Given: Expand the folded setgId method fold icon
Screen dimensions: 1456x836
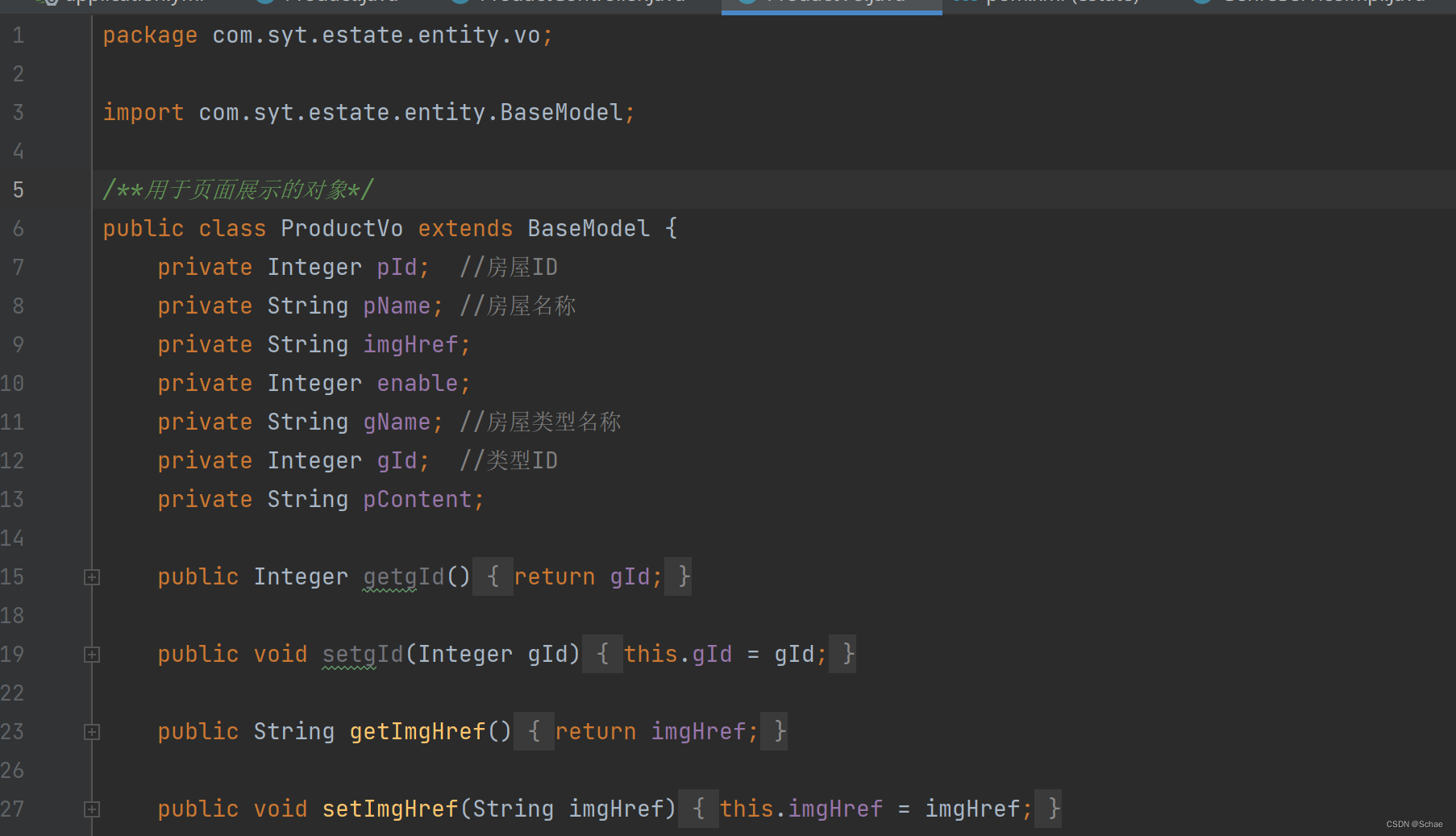Looking at the screenshot, I should [92, 655].
